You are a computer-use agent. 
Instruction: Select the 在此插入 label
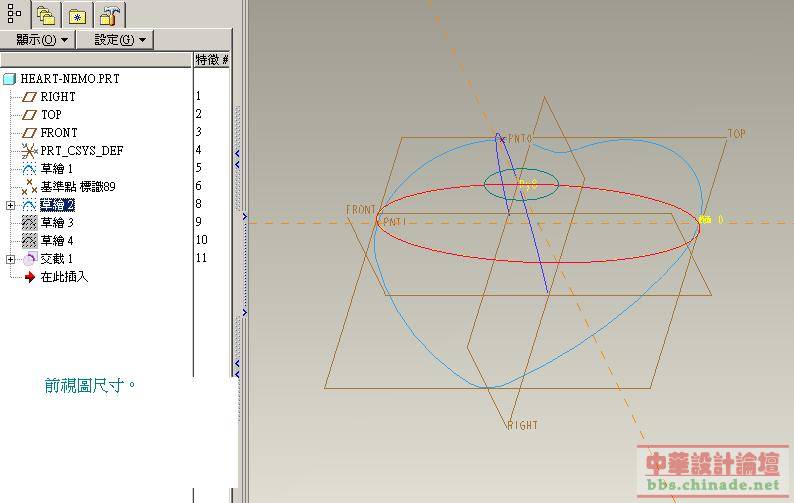tap(64, 277)
